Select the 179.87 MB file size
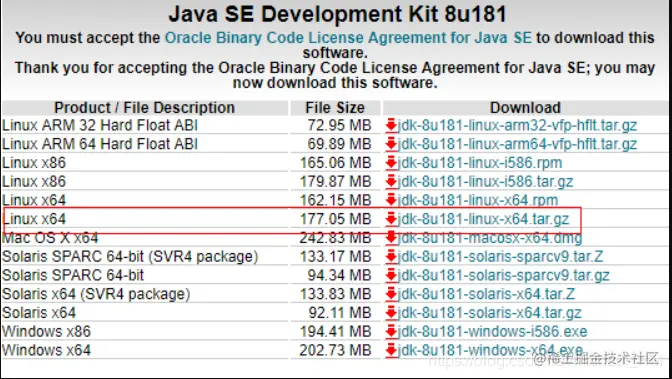 coord(336,182)
